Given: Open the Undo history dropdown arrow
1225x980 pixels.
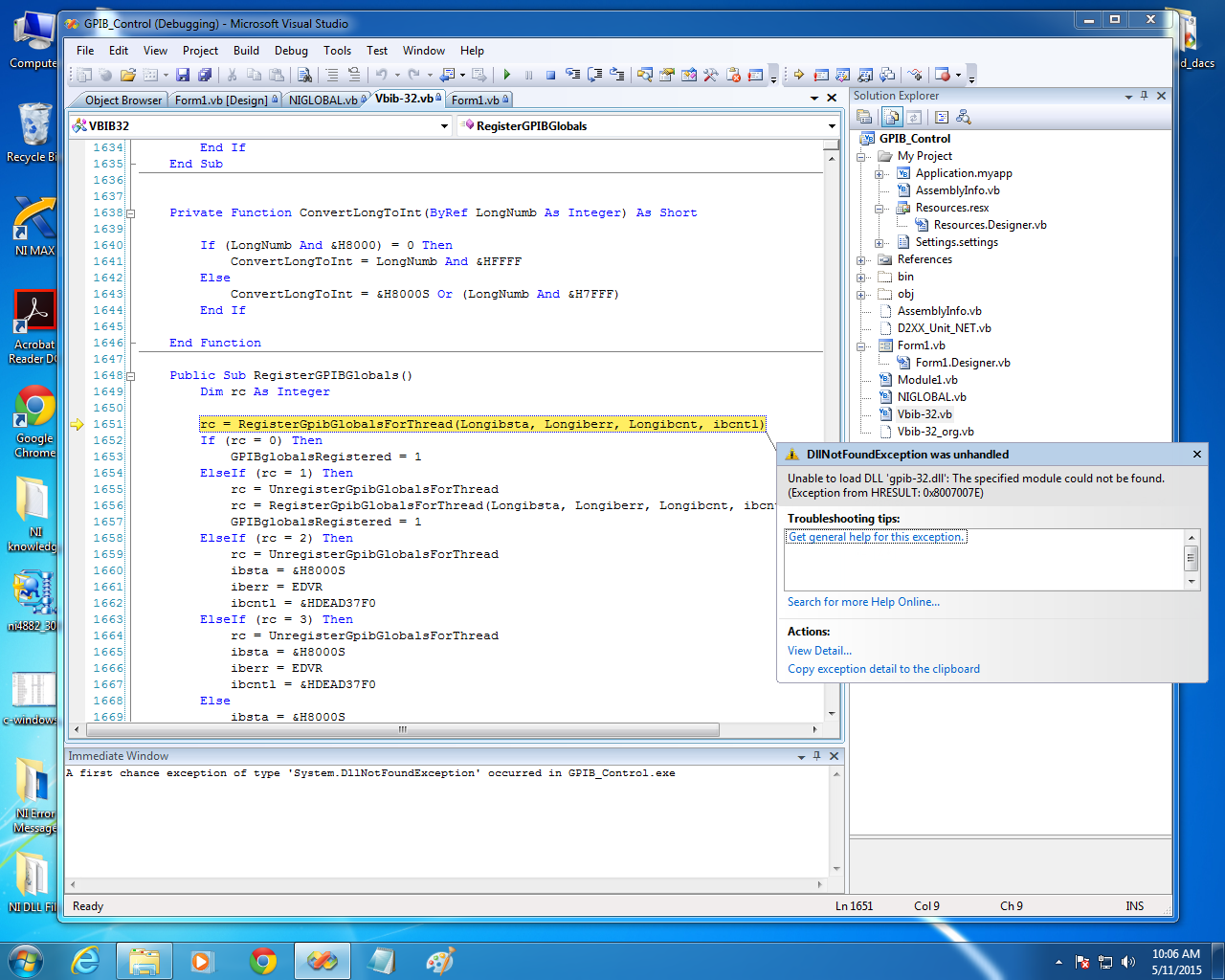Looking at the screenshot, I should pos(397,75).
